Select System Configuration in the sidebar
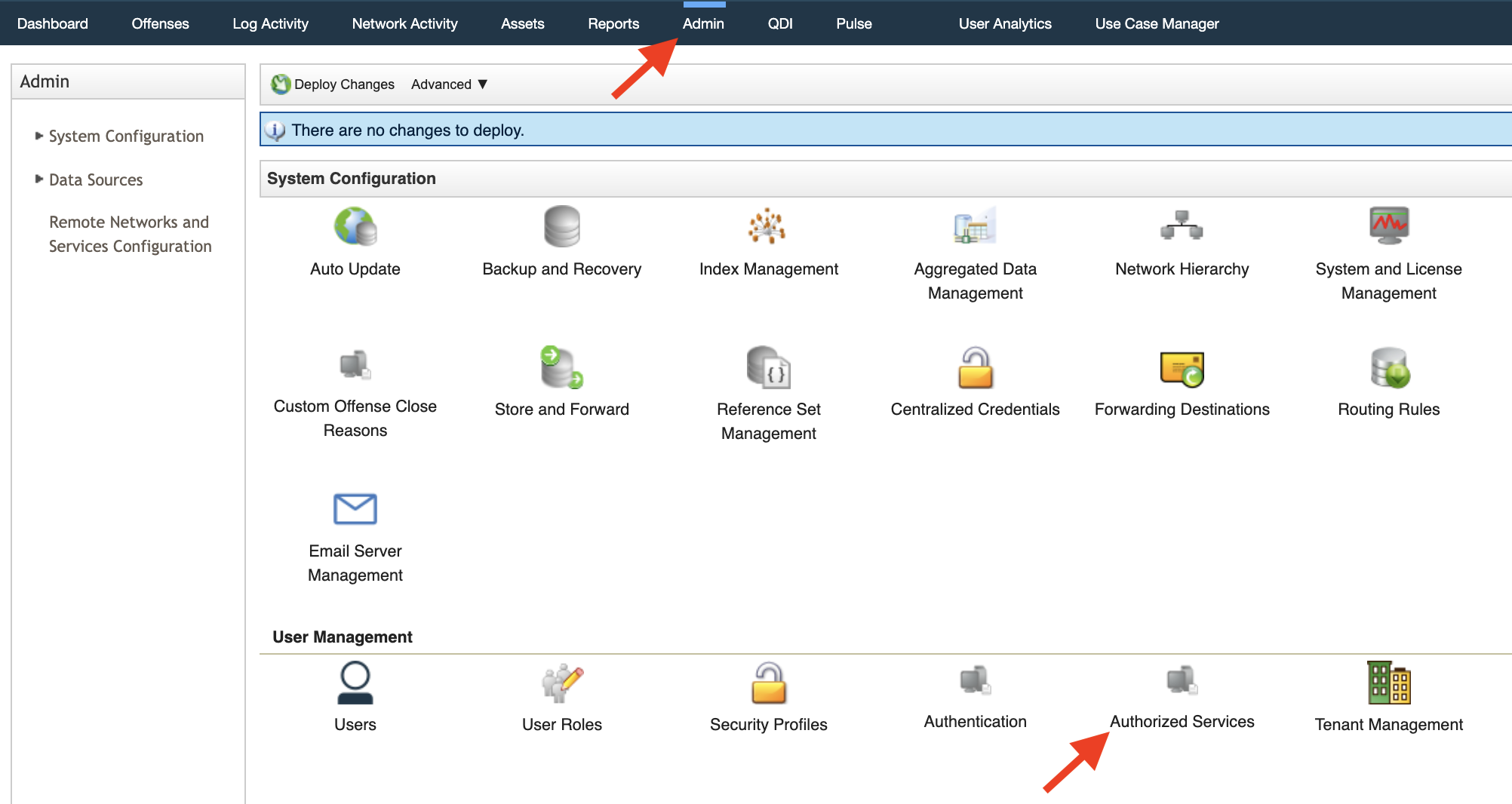 (x=126, y=136)
